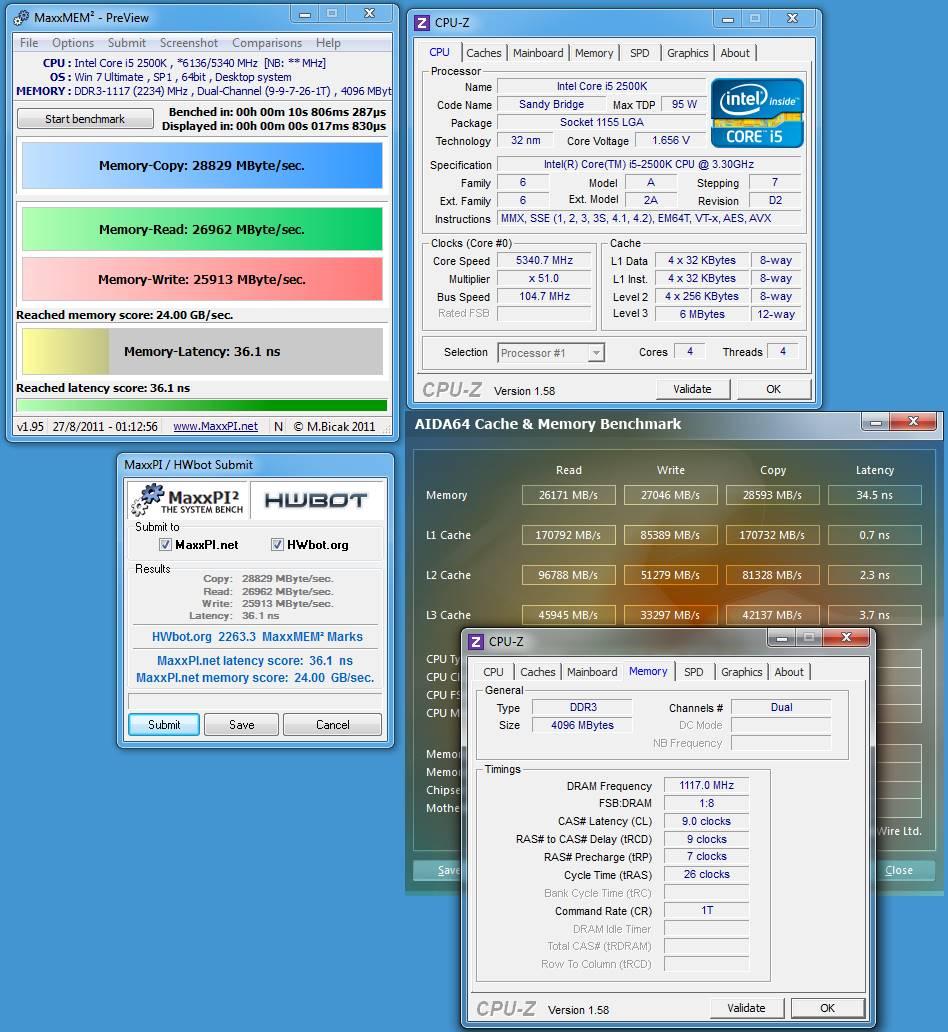Toggle the MaxxPI.net submit checkbox

[x=165, y=544]
